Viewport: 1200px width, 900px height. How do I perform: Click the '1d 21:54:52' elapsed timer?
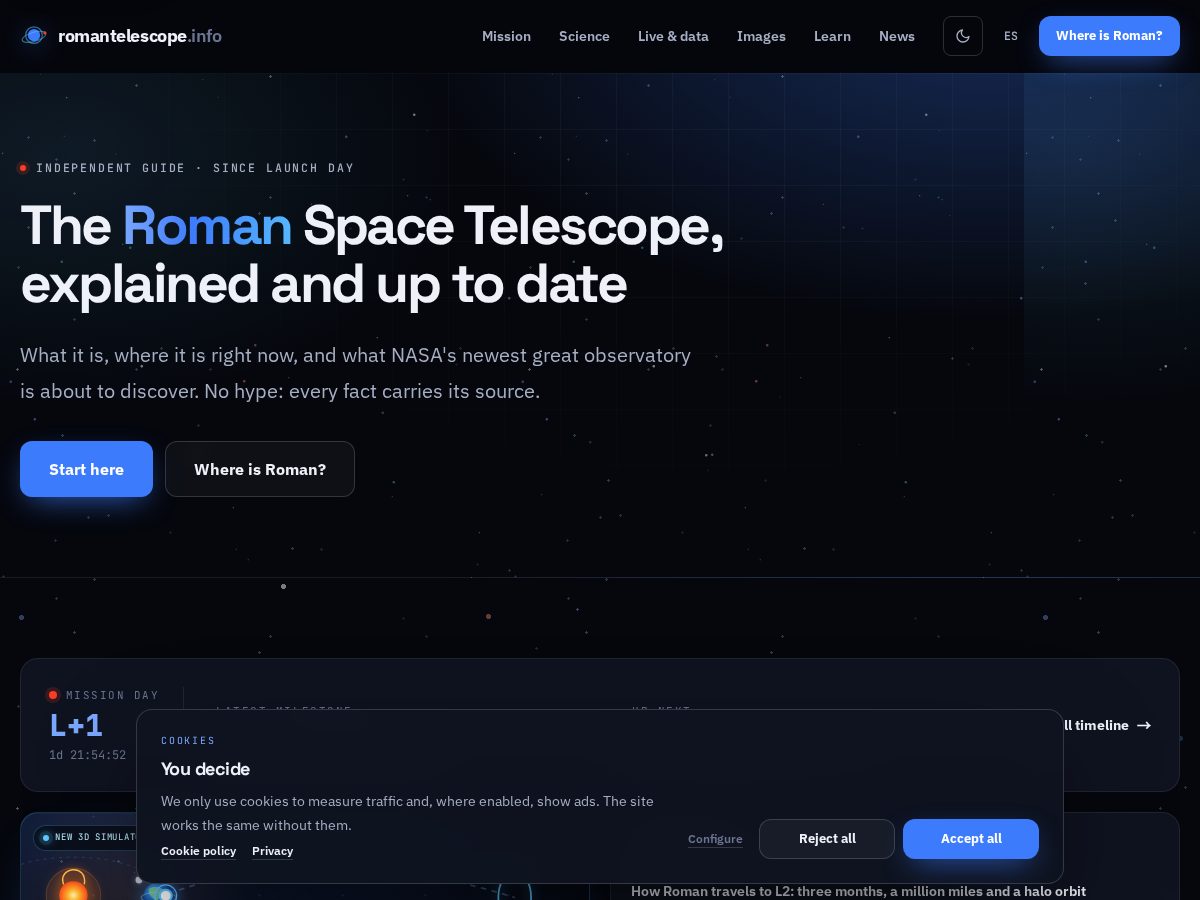(x=88, y=755)
